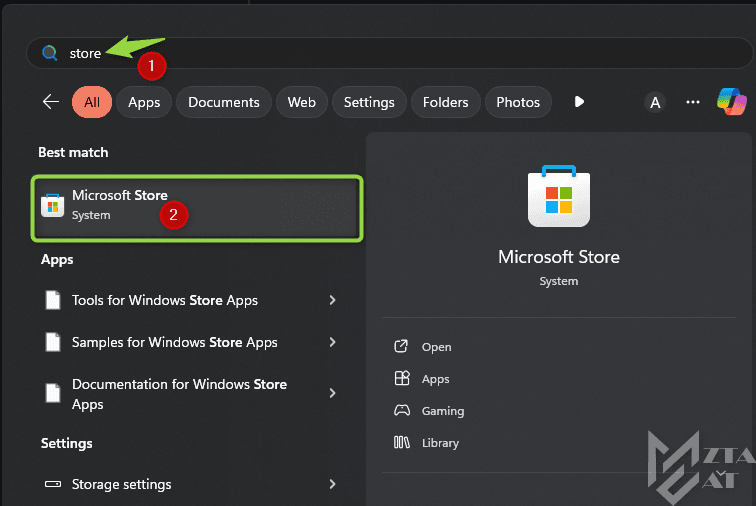This screenshot has width=756, height=506.
Task: Click the Library books icon
Action: (402, 442)
